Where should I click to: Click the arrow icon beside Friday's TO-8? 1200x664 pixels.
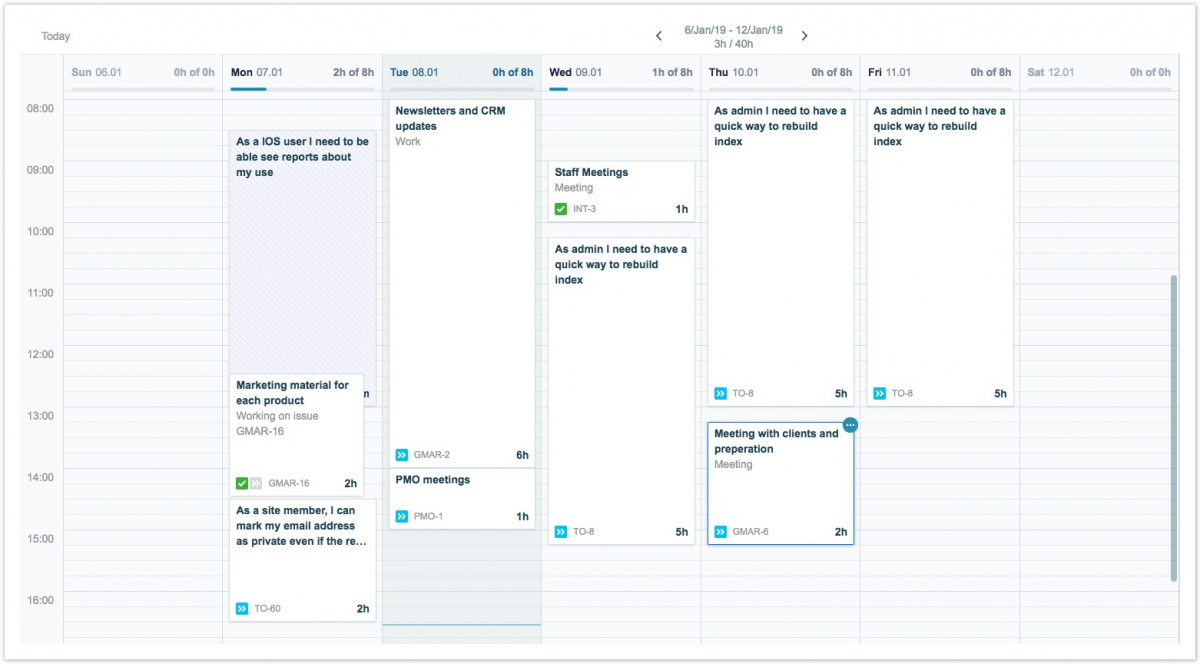[x=880, y=394]
